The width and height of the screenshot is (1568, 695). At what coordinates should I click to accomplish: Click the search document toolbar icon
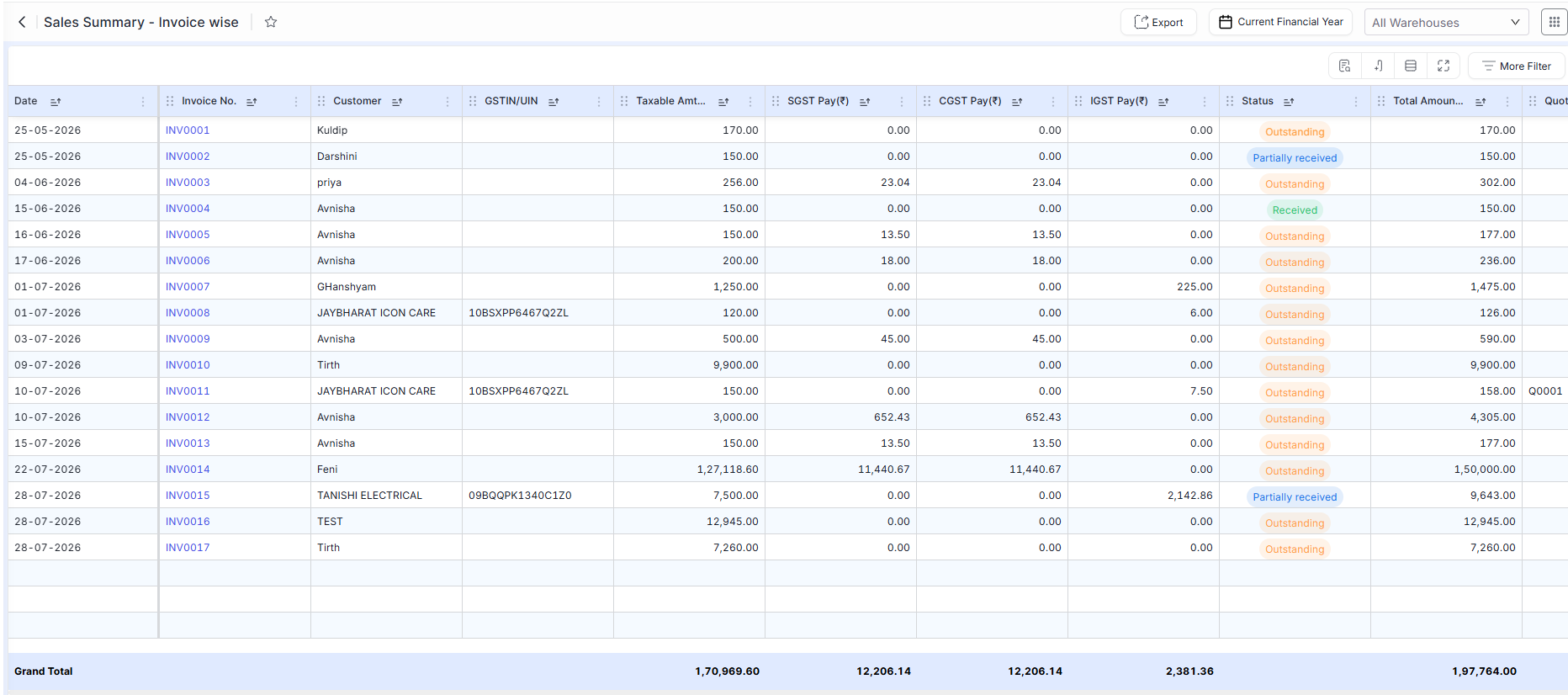point(1345,66)
